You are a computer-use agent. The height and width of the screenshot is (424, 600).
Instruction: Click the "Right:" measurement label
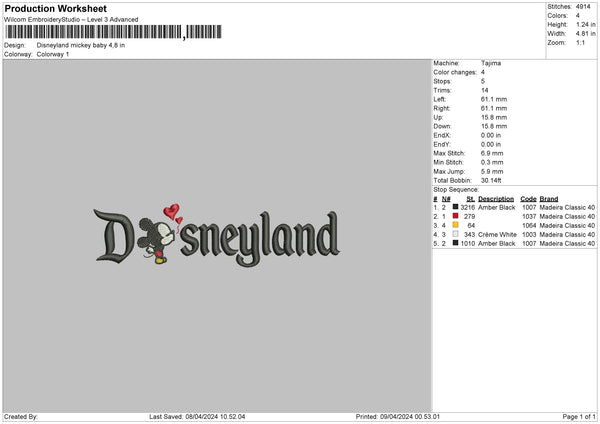(442, 108)
